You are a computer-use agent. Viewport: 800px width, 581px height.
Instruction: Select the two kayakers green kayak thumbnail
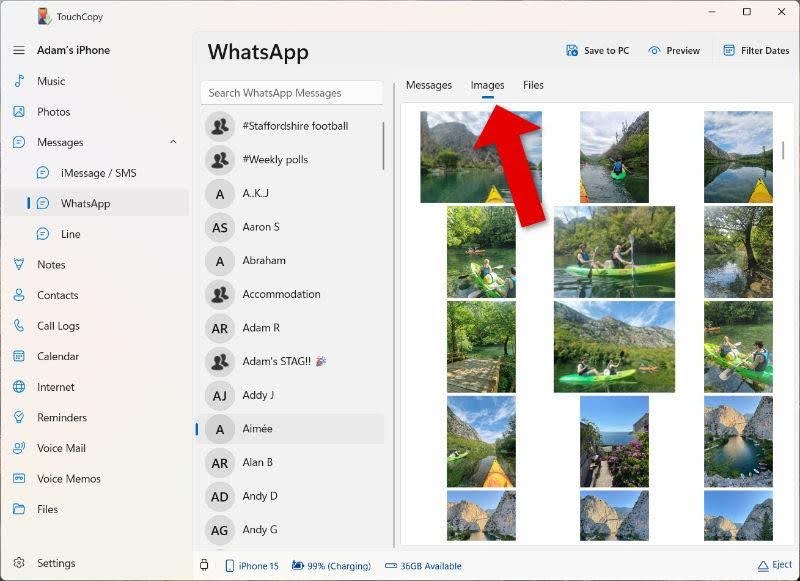tap(614, 252)
